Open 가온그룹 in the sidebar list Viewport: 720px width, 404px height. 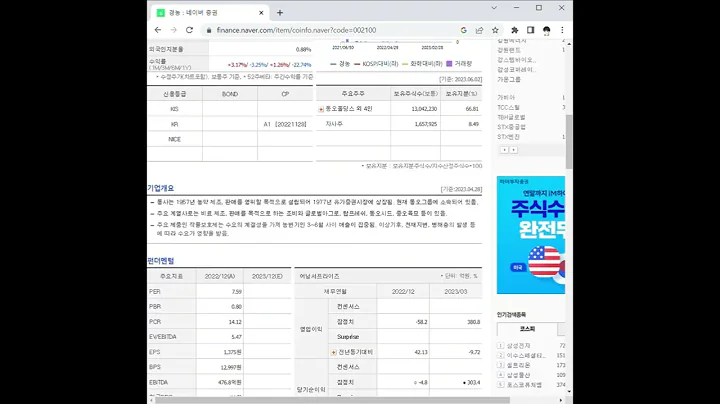509,79
